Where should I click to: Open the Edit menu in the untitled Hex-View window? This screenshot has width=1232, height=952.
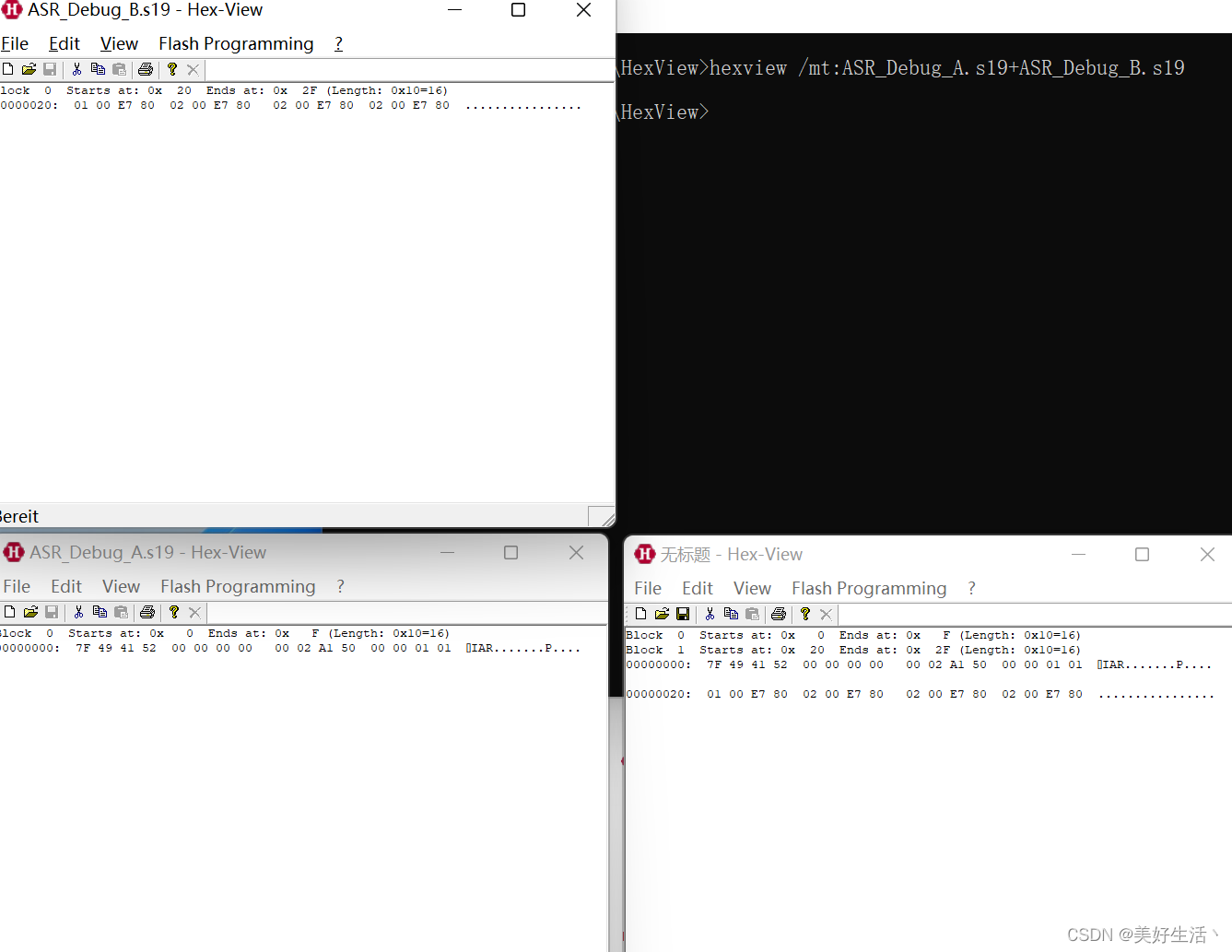click(x=697, y=588)
